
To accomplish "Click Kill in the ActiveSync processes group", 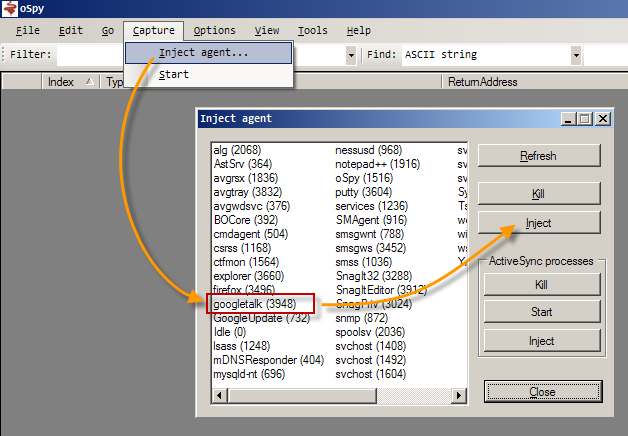I will 541,284.
